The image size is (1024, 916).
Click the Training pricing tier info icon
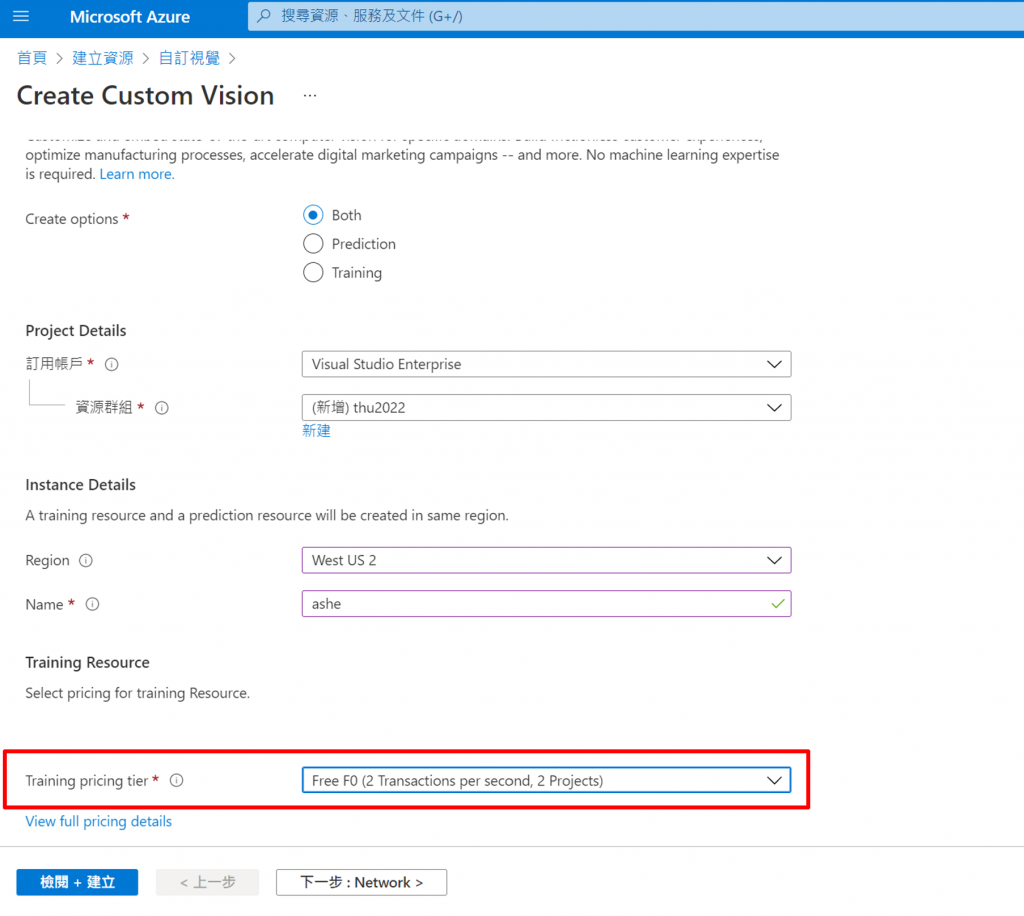177,781
